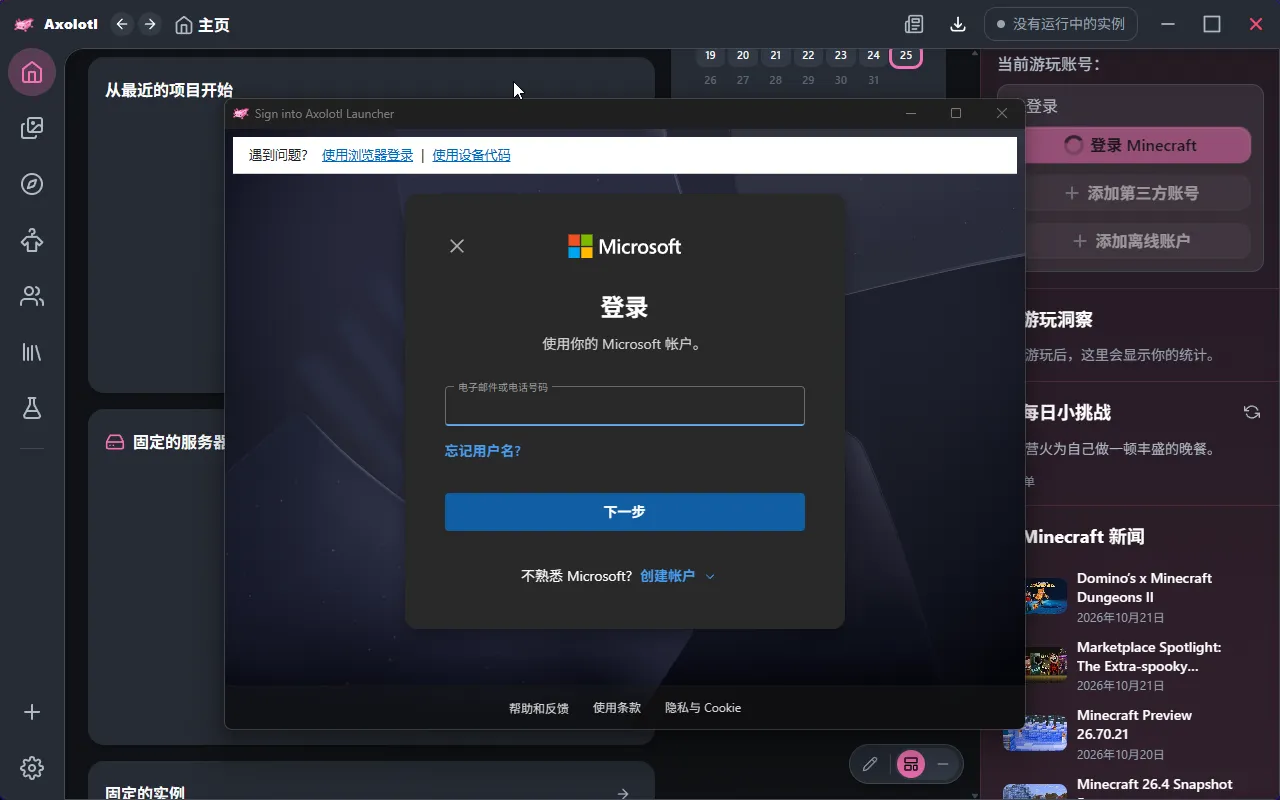Click the 主页 breadcrumb in the top bar
This screenshot has height=800, width=1280.
pos(202,24)
